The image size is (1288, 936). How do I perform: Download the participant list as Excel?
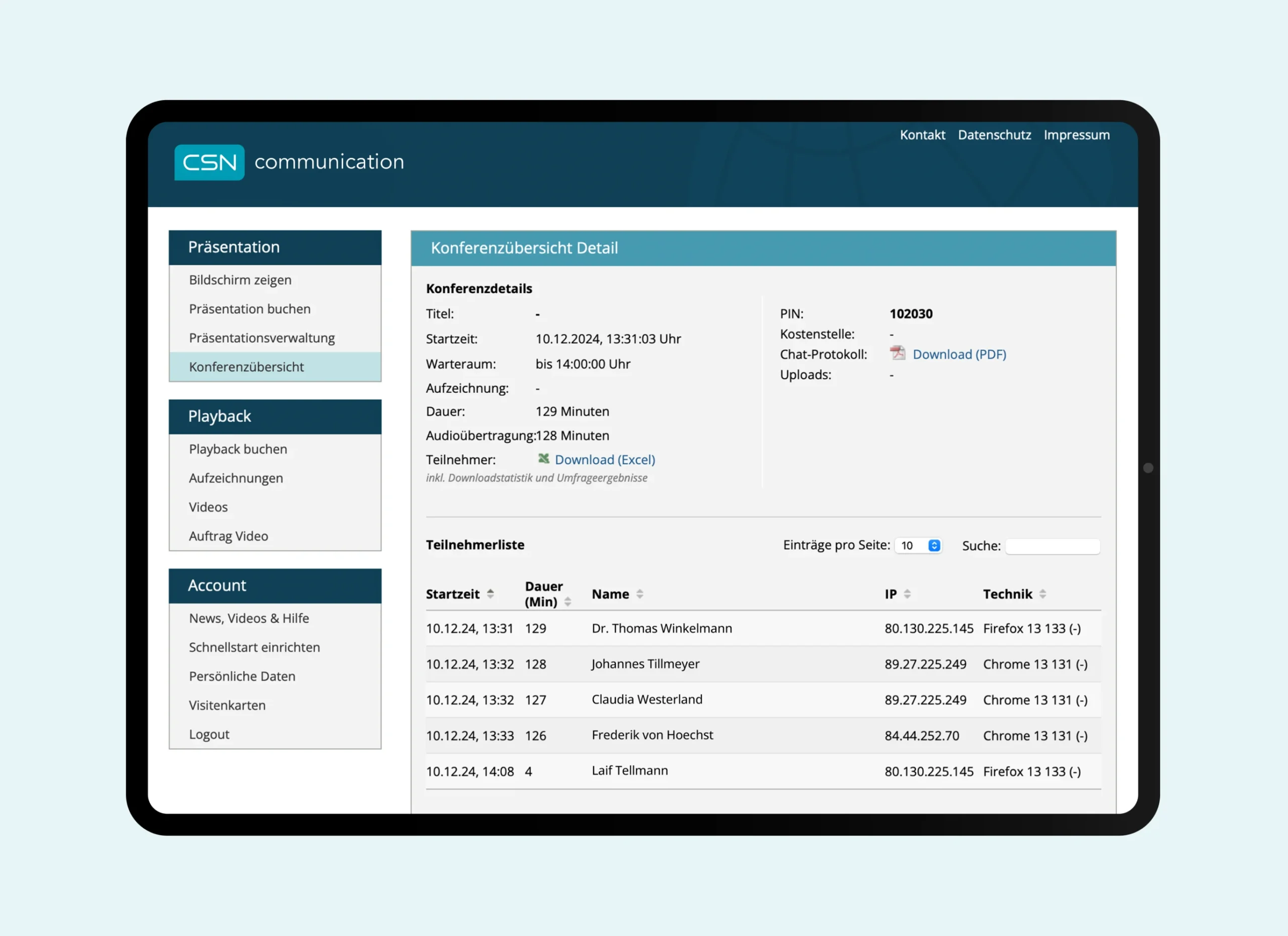click(604, 459)
